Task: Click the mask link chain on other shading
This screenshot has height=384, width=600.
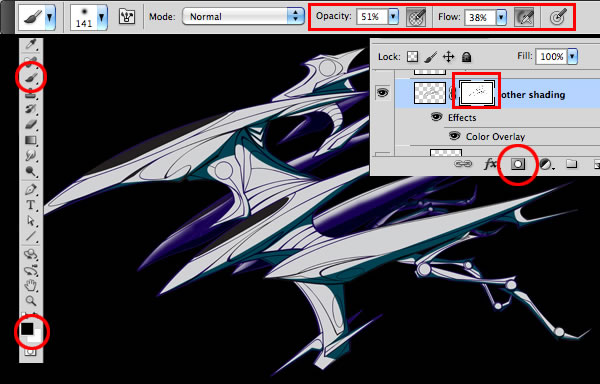Action: click(453, 93)
